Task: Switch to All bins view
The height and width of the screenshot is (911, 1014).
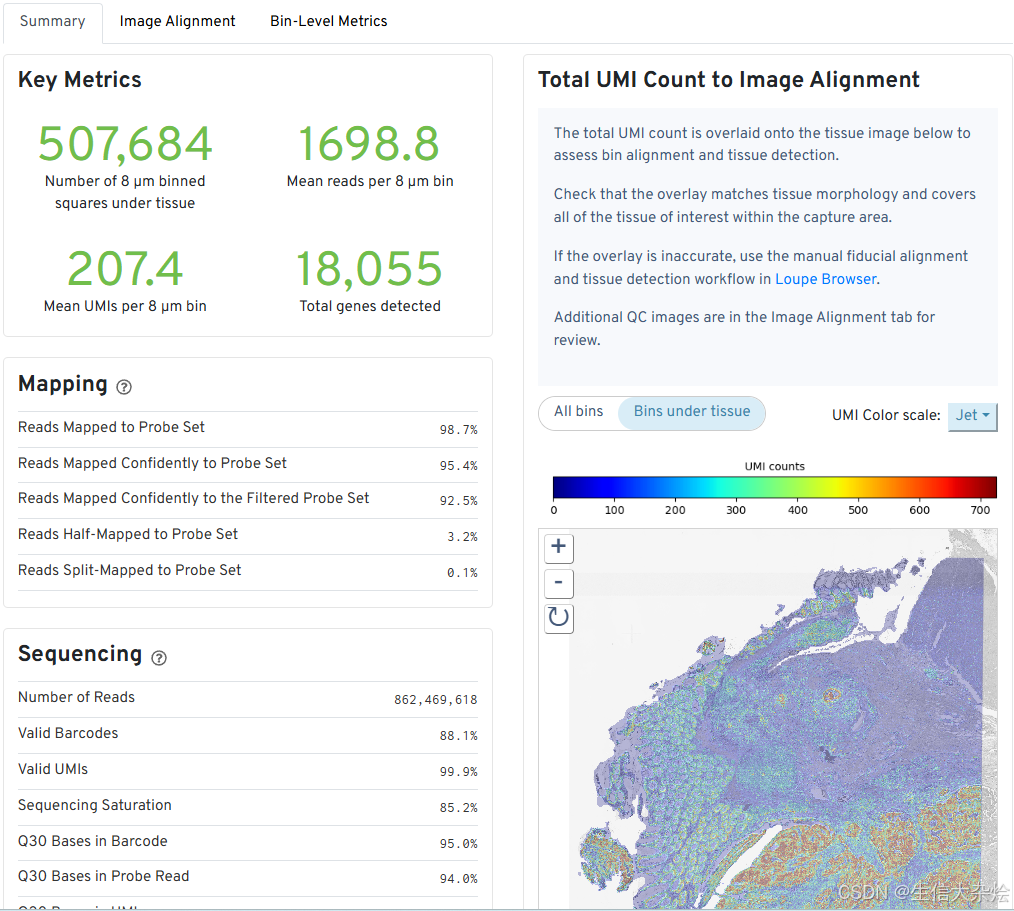Action: click(x=579, y=412)
